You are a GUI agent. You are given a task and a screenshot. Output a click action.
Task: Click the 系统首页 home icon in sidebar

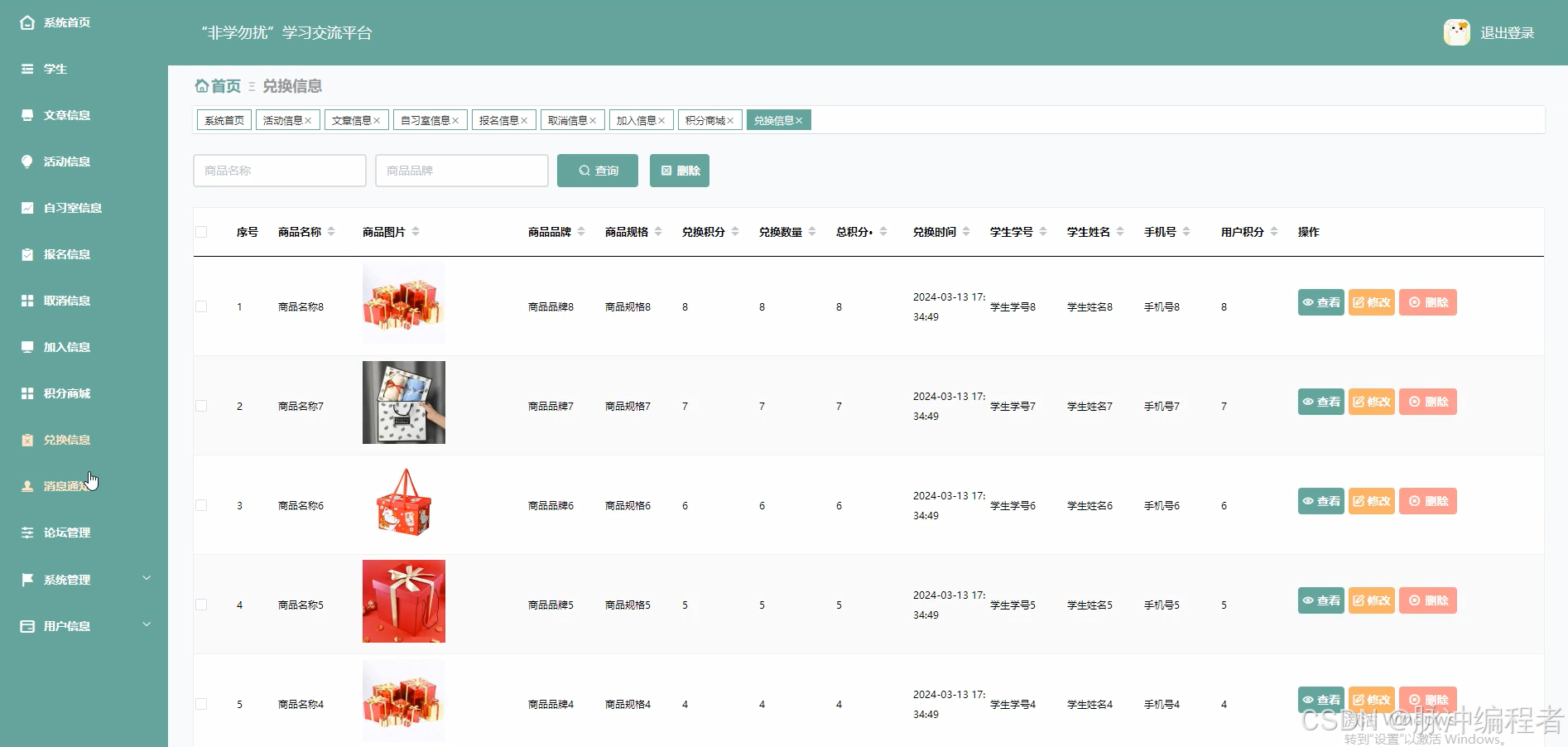coord(27,22)
